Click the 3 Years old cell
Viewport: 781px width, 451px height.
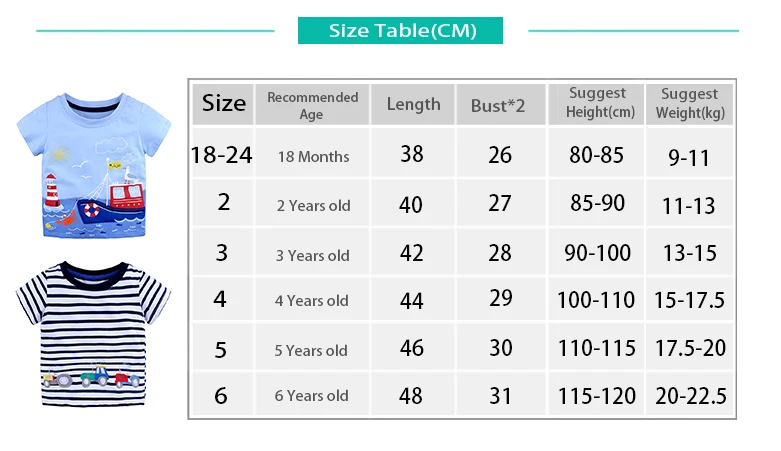[312, 252]
